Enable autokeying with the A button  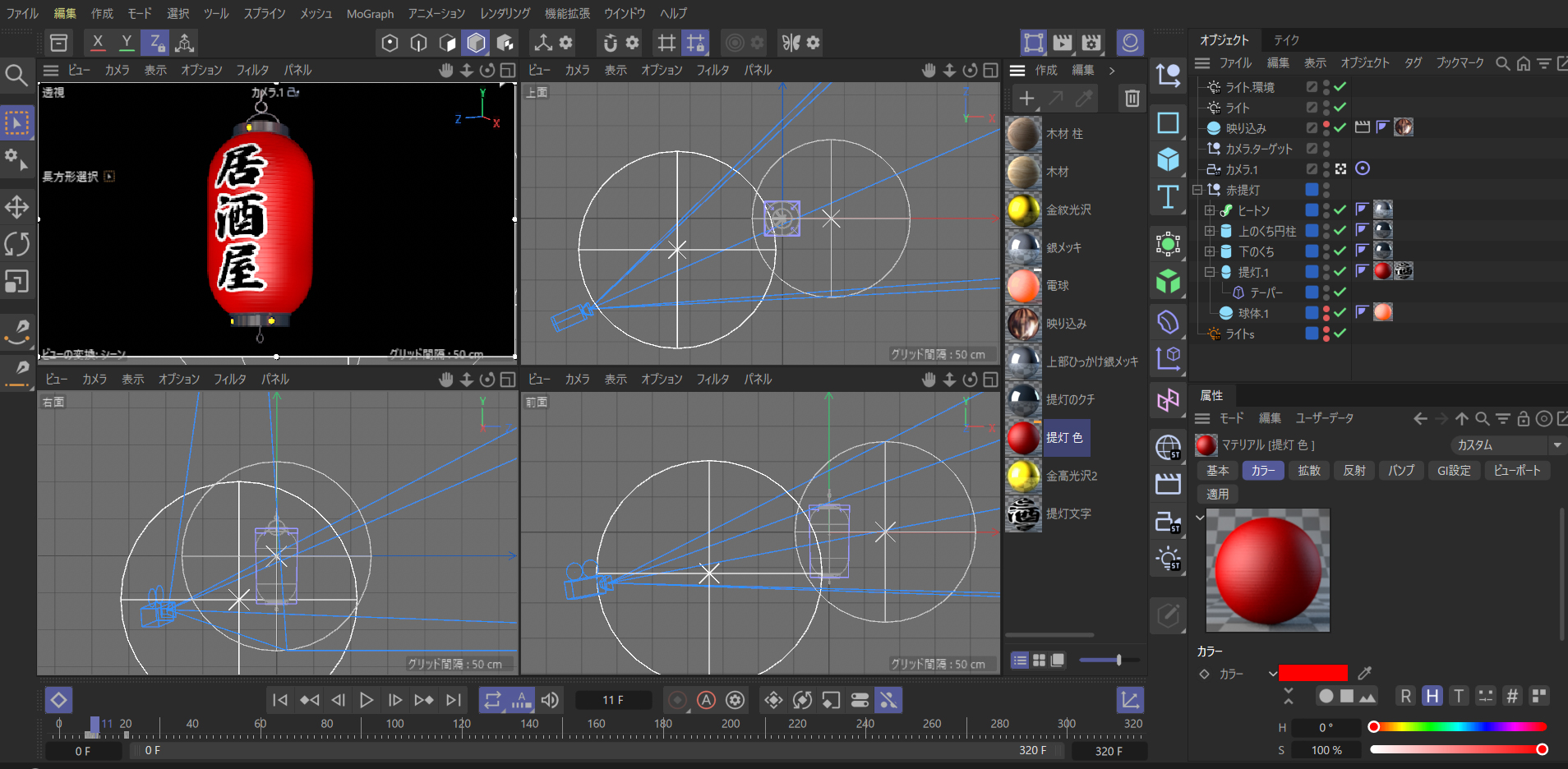pyautogui.click(x=706, y=700)
